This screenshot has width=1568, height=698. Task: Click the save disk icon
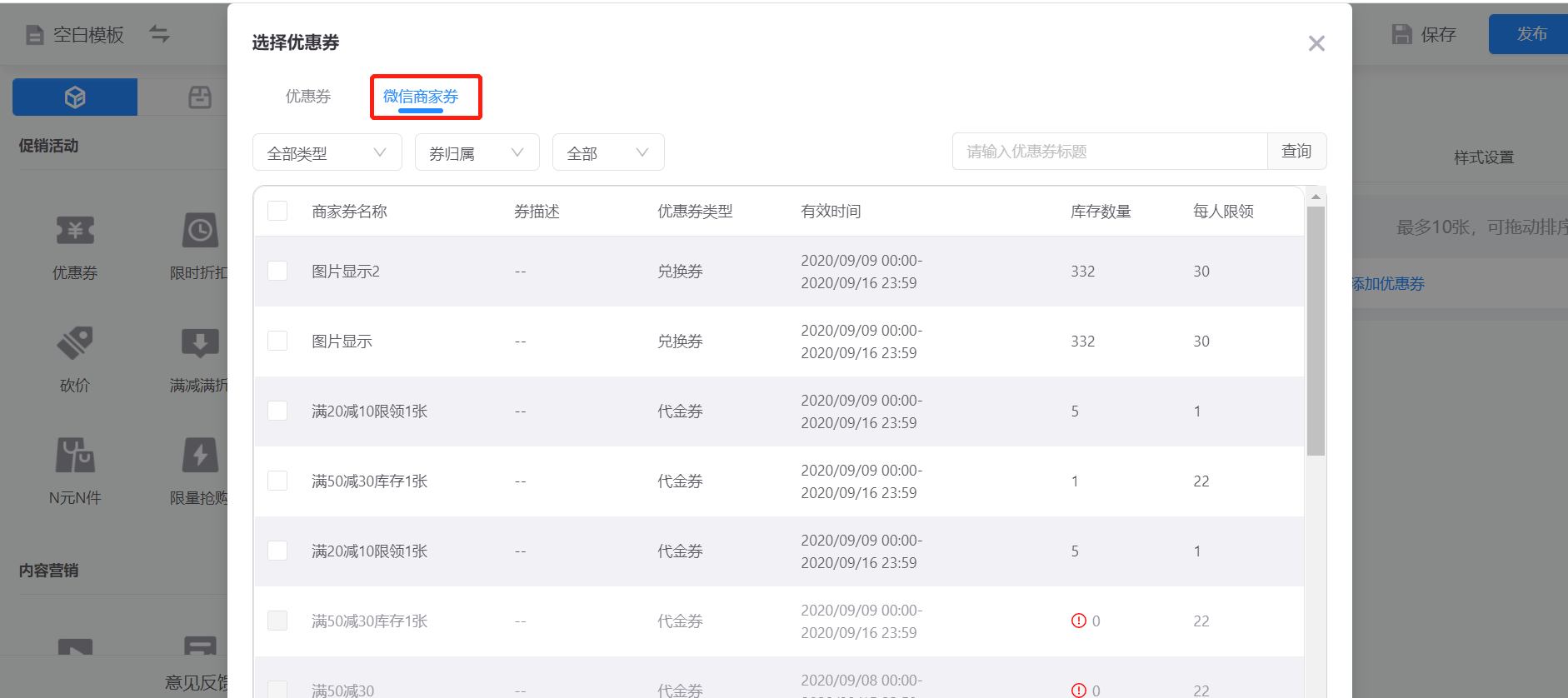(1402, 34)
